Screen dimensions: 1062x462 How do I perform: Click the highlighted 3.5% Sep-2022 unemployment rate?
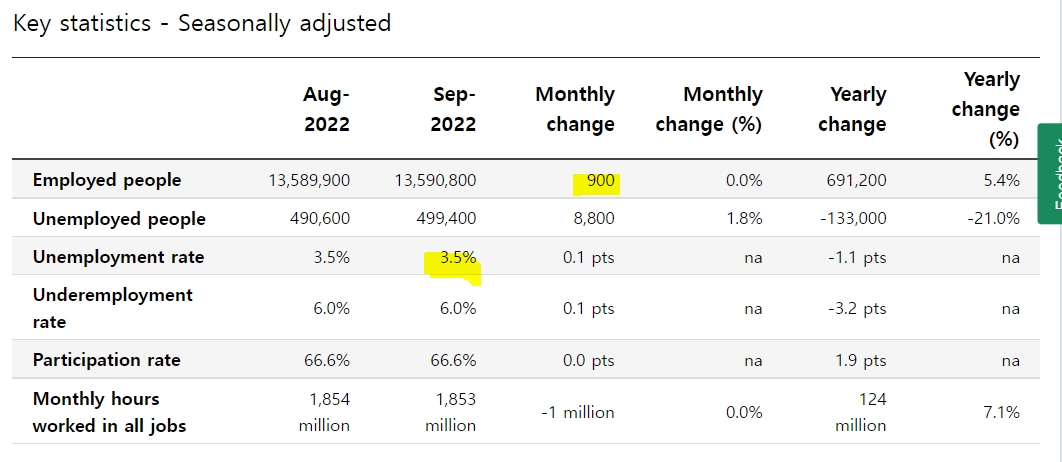tap(458, 257)
